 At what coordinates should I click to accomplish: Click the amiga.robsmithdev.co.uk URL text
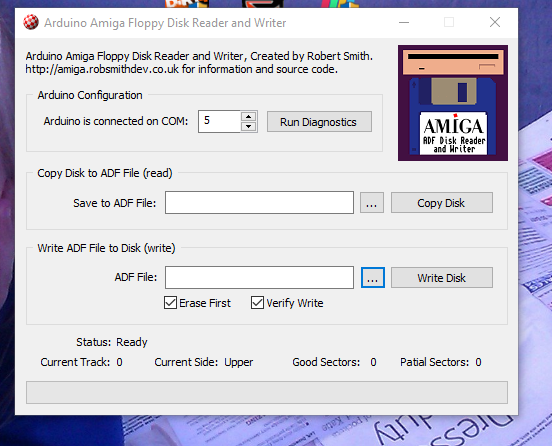[102, 69]
